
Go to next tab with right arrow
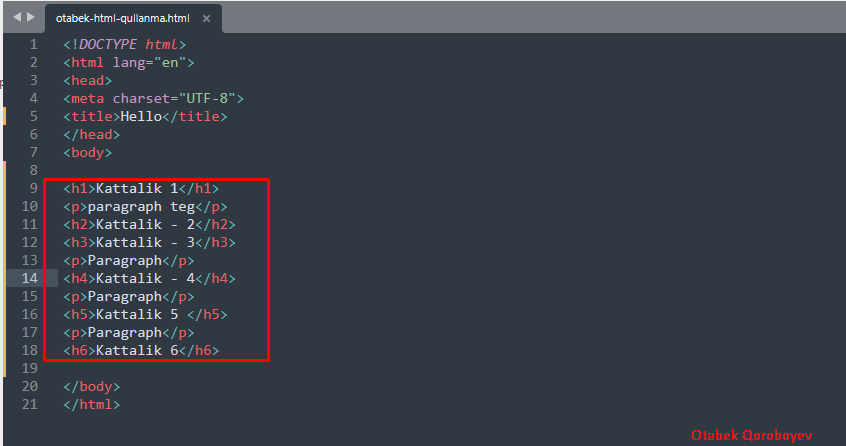(31, 17)
